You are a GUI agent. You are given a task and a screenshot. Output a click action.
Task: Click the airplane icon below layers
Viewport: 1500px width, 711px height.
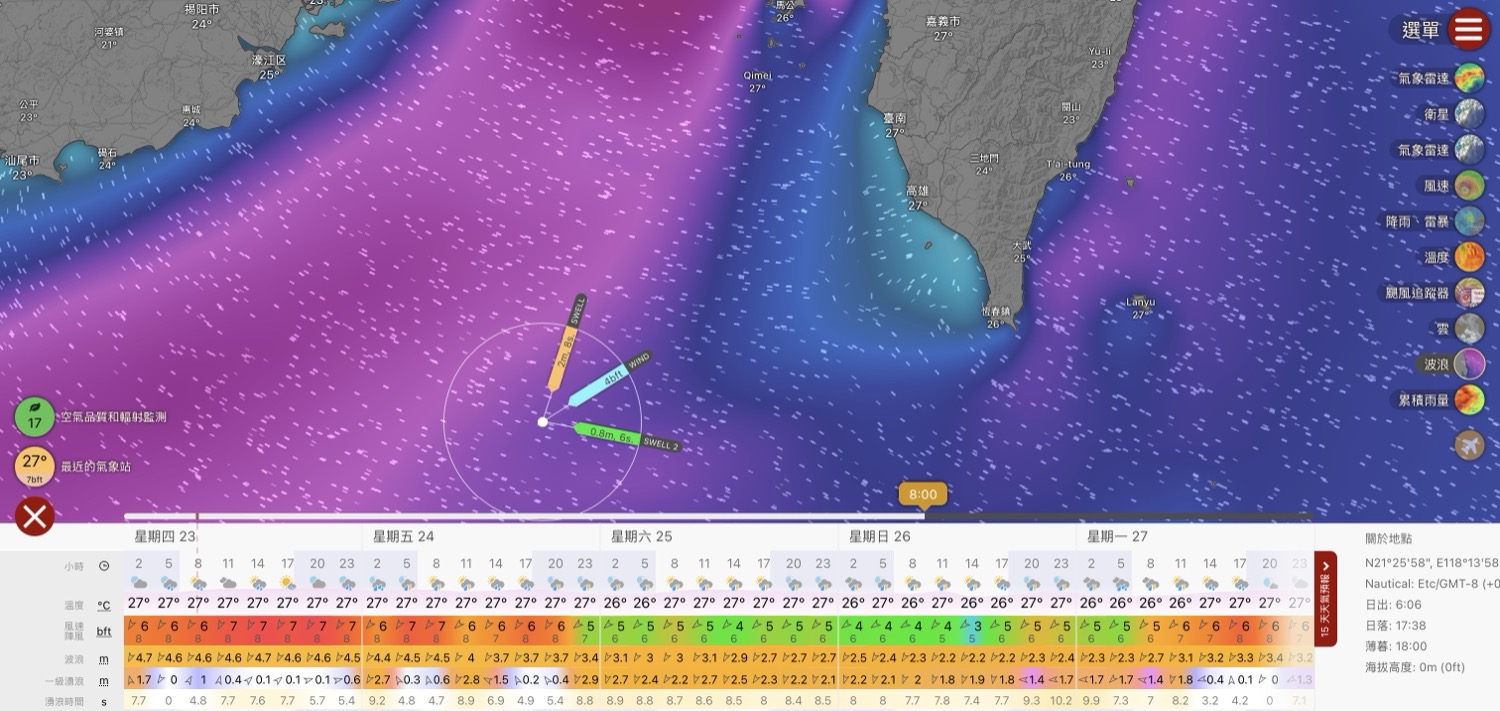[1469, 445]
